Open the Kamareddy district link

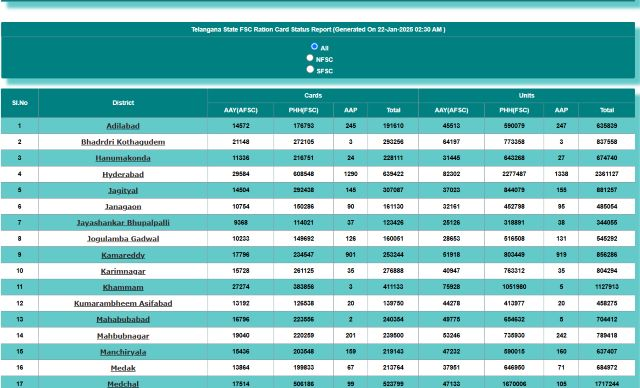[123, 255]
